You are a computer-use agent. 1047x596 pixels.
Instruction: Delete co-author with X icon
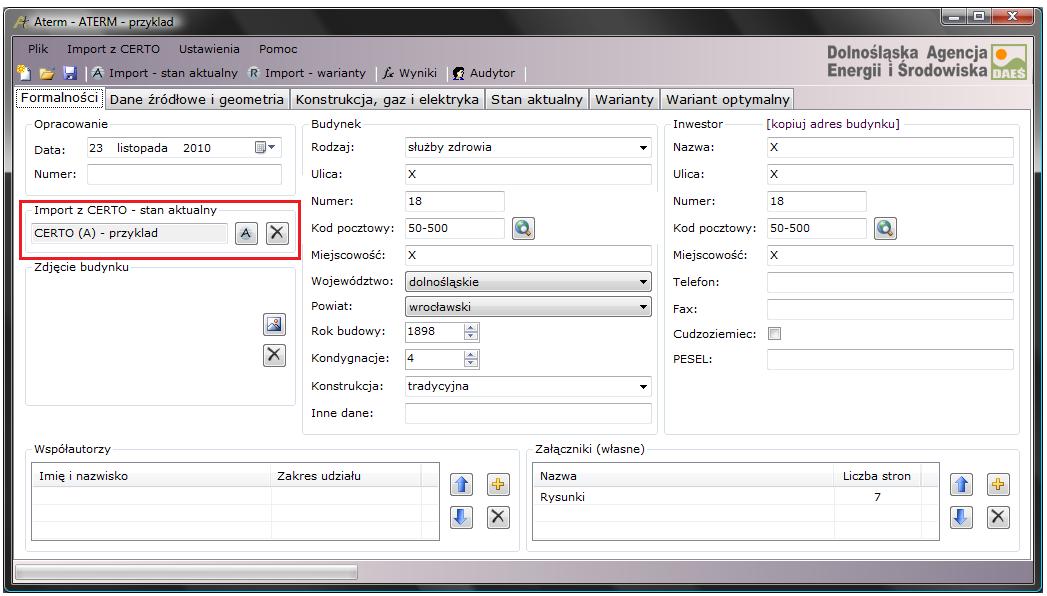(x=498, y=517)
